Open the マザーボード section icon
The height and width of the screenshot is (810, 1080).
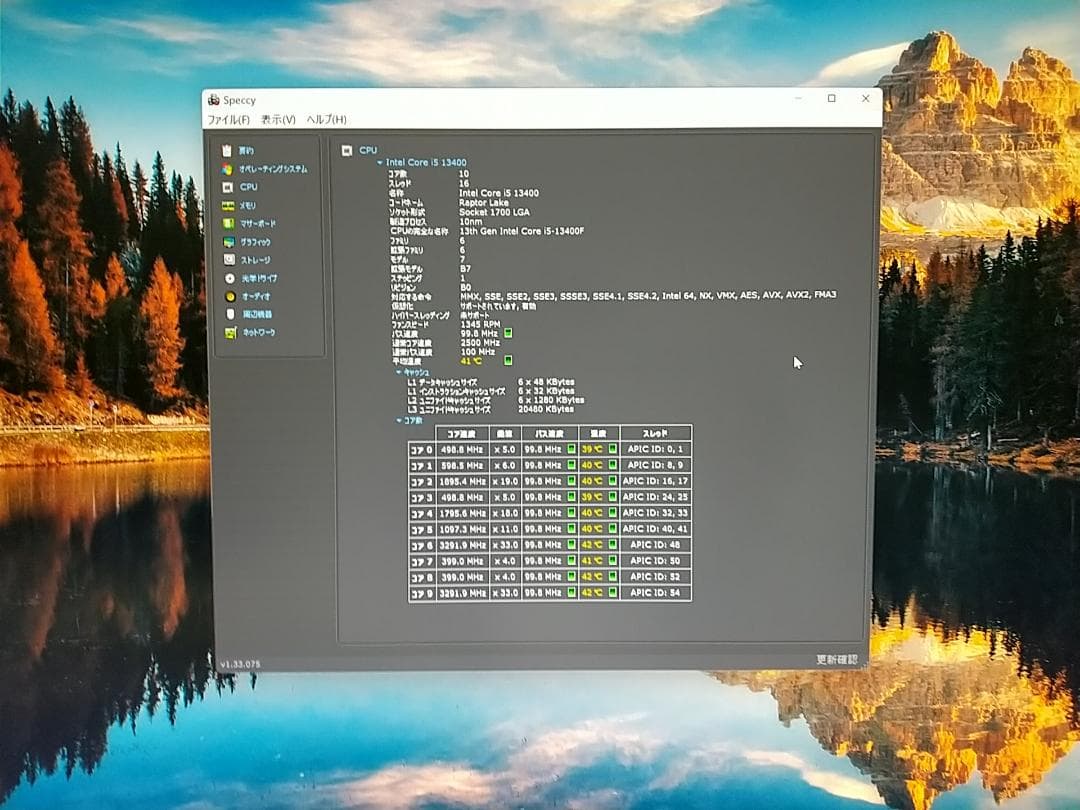(227, 223)
